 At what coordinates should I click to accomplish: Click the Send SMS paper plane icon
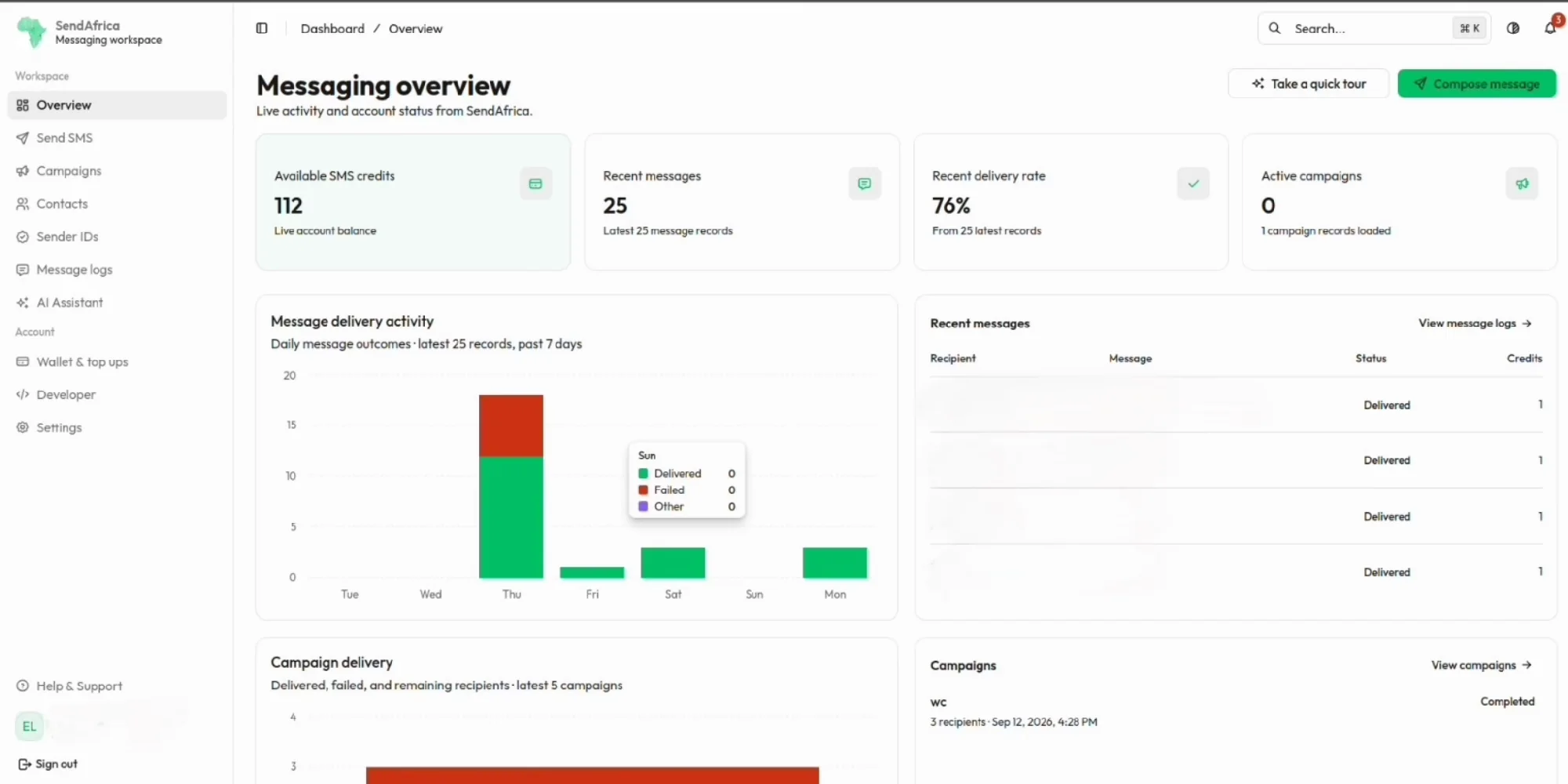23,138
